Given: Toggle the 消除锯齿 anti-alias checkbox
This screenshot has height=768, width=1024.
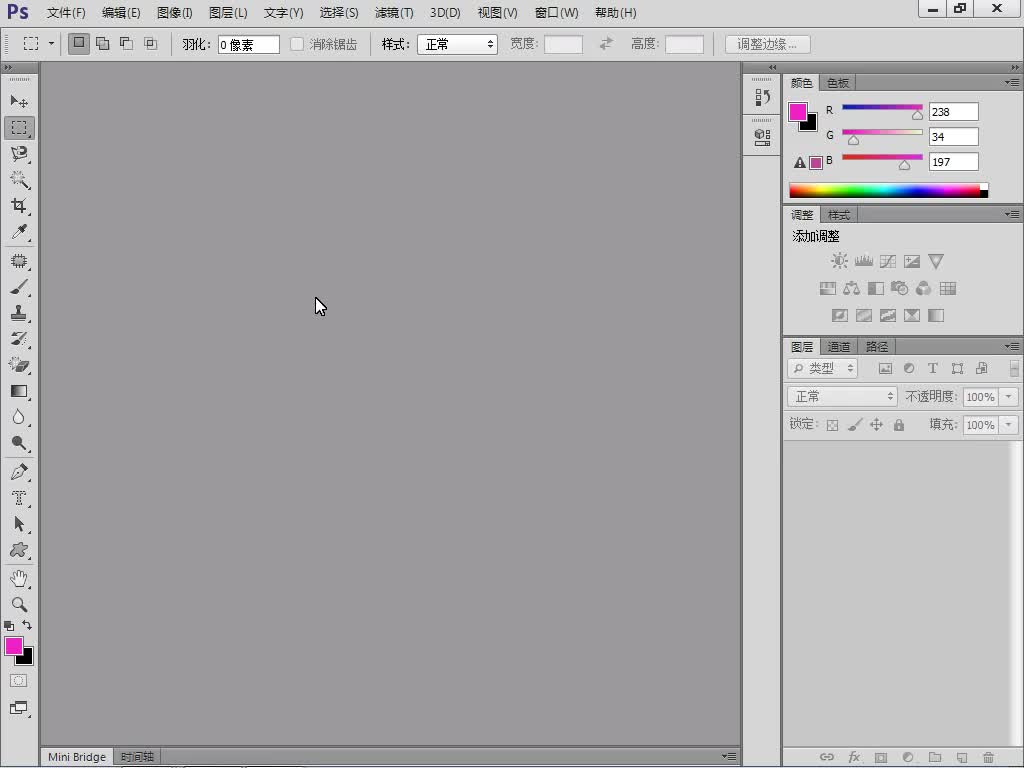Looking at the screenshot, I should click(297, 44).
